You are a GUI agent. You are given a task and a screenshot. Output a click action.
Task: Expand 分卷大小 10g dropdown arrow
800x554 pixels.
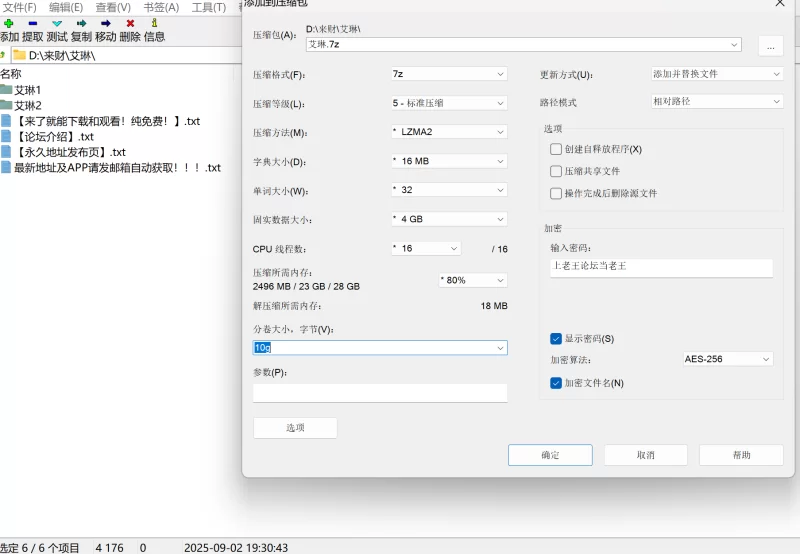(500, 348)
